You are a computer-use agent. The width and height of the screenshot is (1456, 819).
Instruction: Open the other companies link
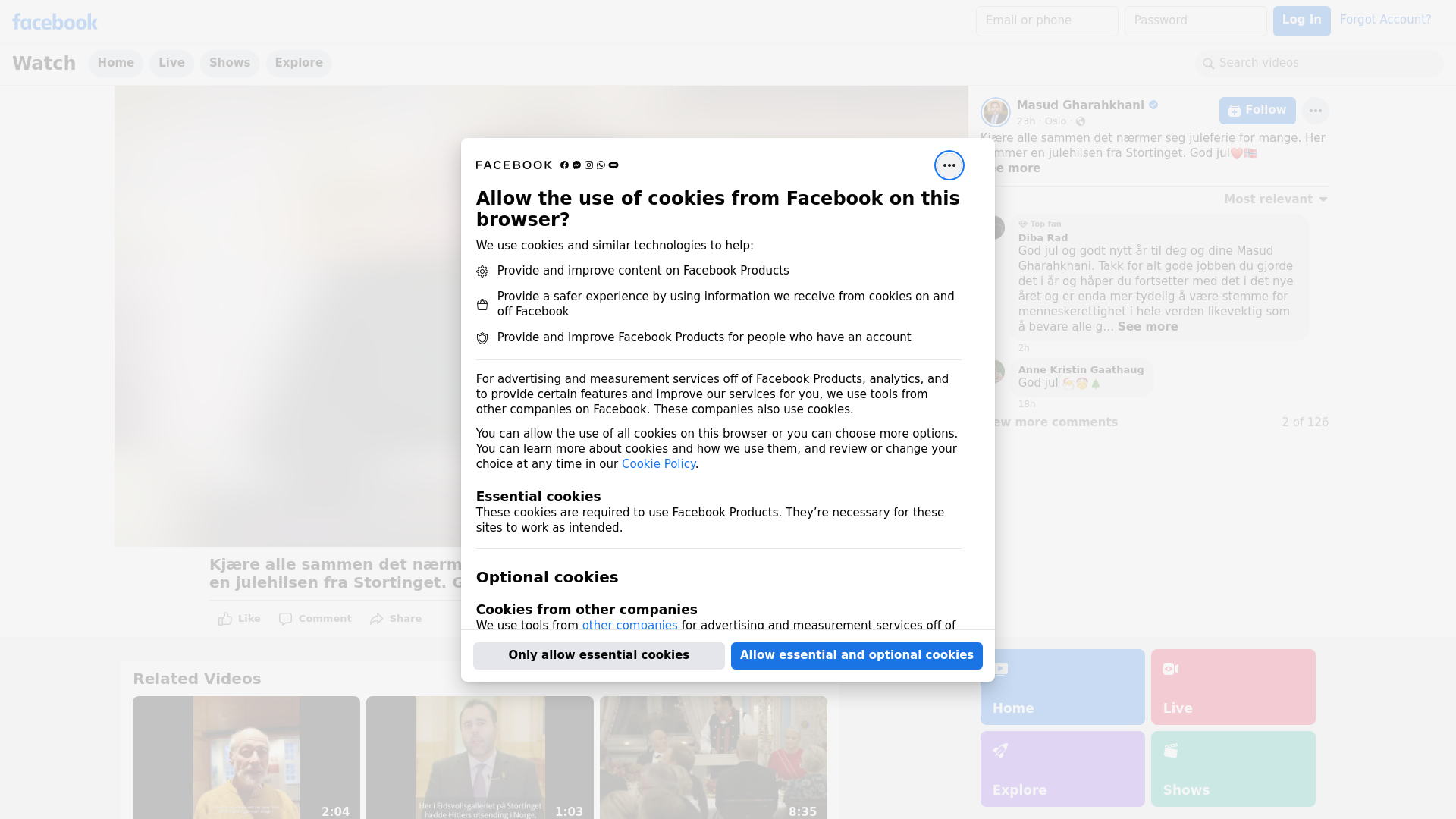pos(629,626)
